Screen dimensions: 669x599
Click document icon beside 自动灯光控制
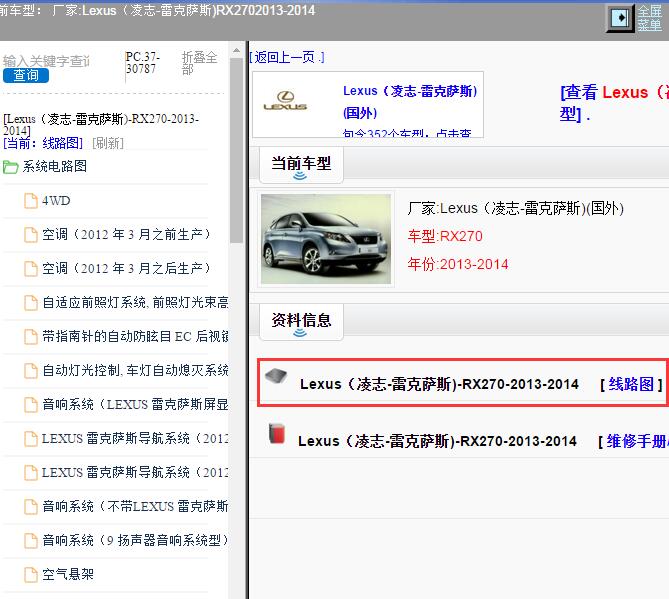click(x=31, y=371)
